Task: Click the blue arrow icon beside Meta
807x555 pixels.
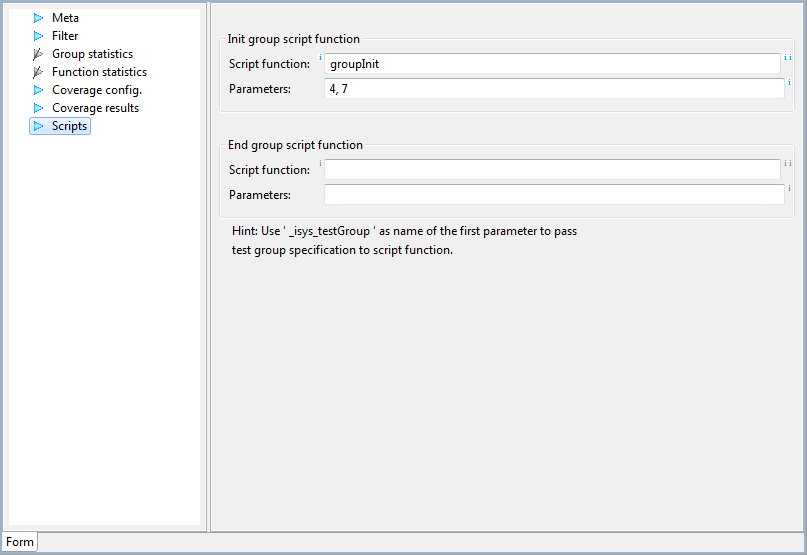Action: point(39,18)
